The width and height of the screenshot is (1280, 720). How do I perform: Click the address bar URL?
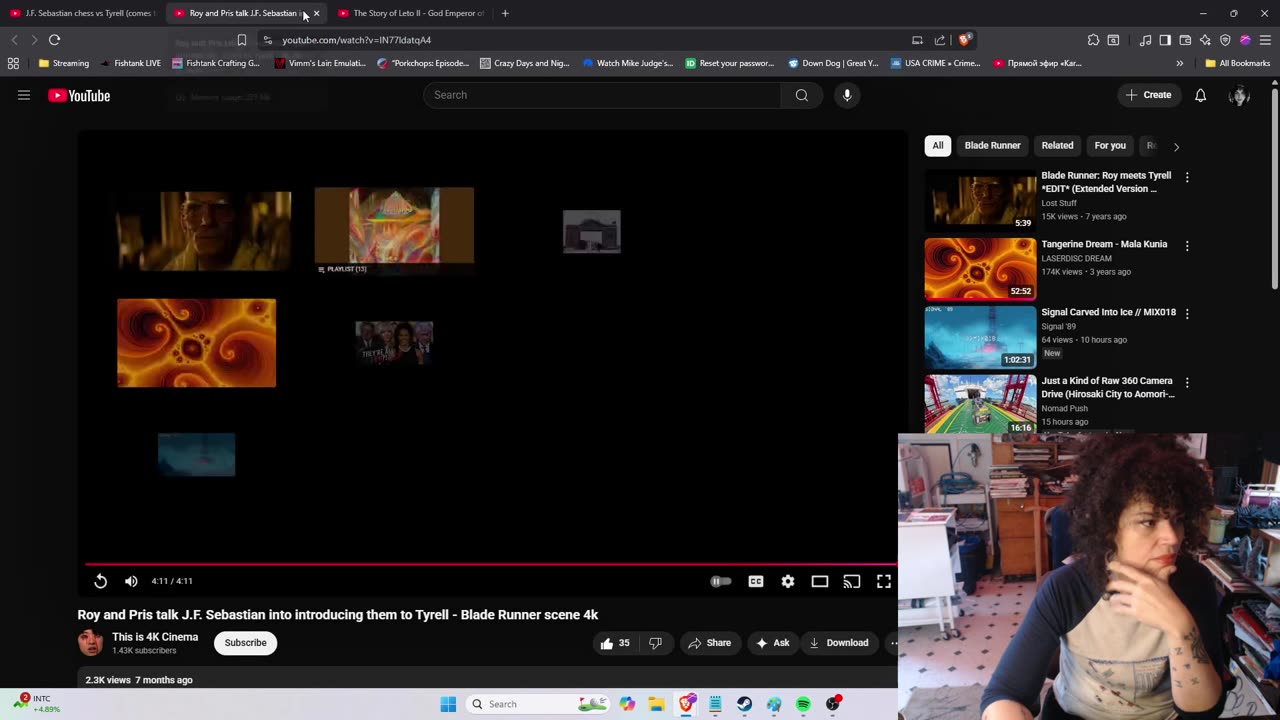357,40
